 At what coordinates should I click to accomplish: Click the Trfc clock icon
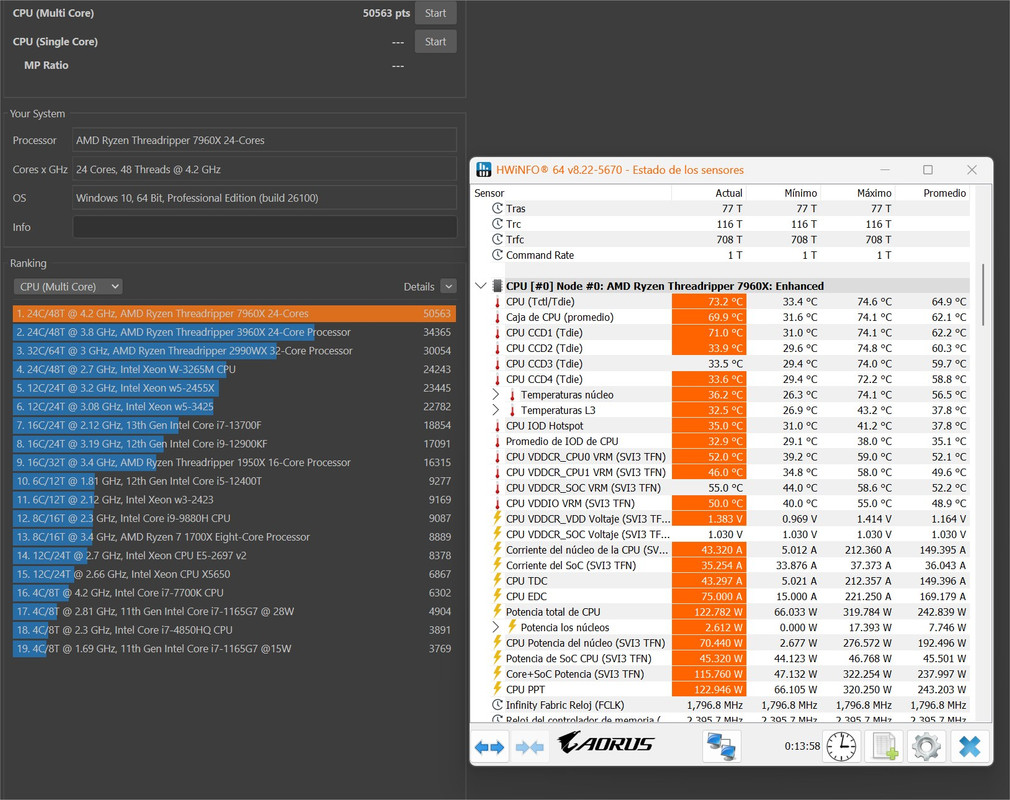point(497,239)
